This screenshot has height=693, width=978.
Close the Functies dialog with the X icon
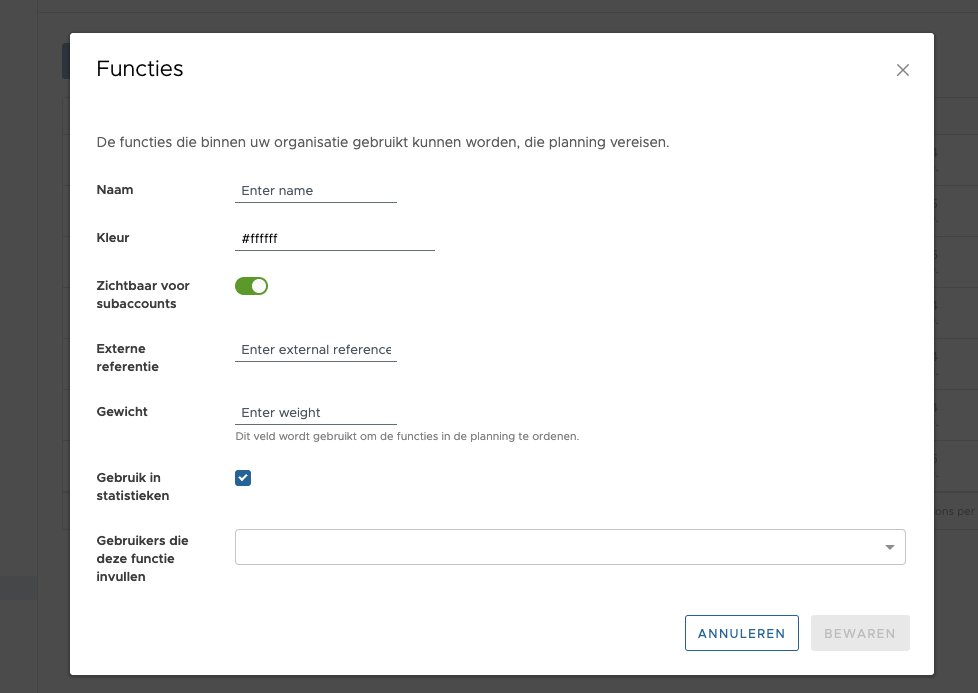[x=902, y=70]
